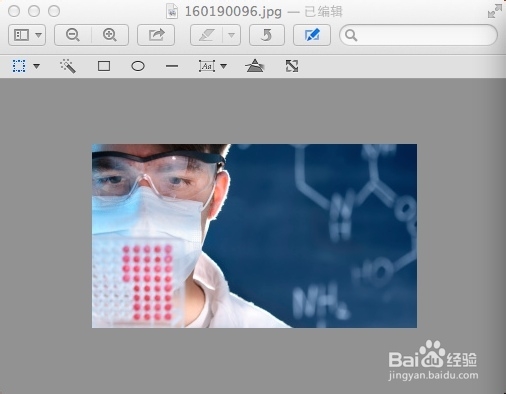Open the sidebar view mode button
This screenshot has width=506, height=394.
[21, 35]
